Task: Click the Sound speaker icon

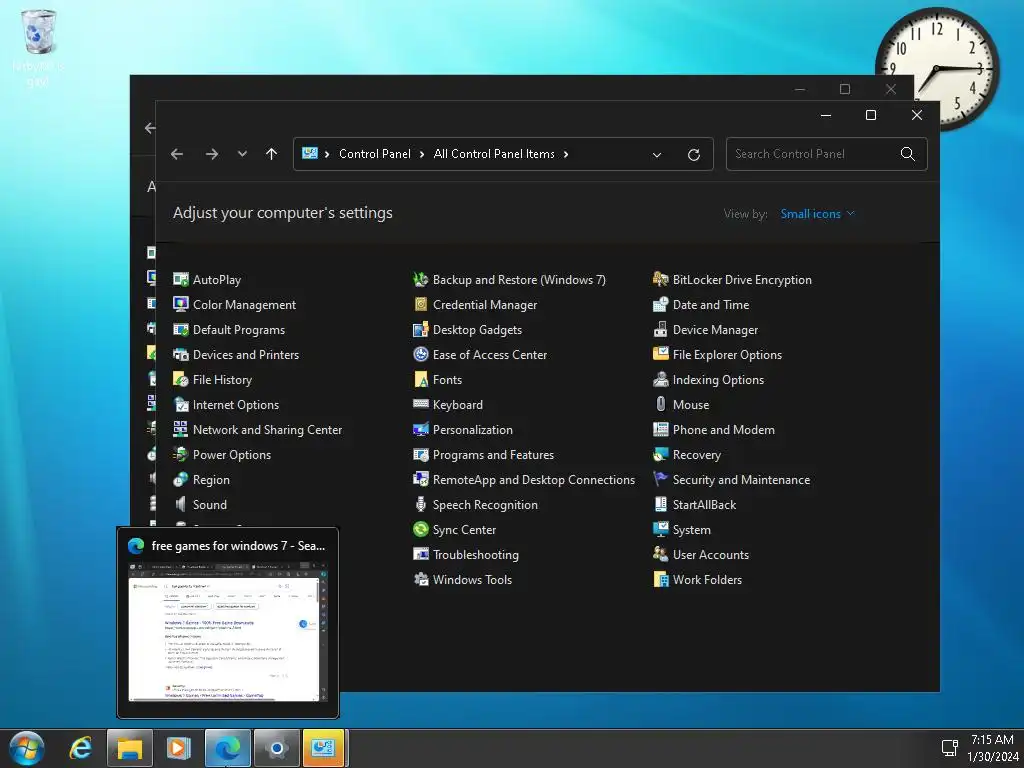Action: pos(180,505)
